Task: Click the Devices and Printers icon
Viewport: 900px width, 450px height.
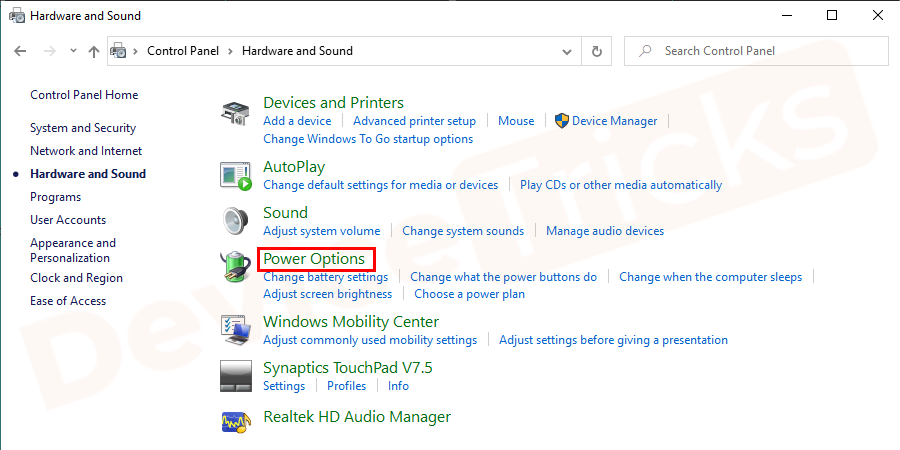Action: click(x=236, y=112)
